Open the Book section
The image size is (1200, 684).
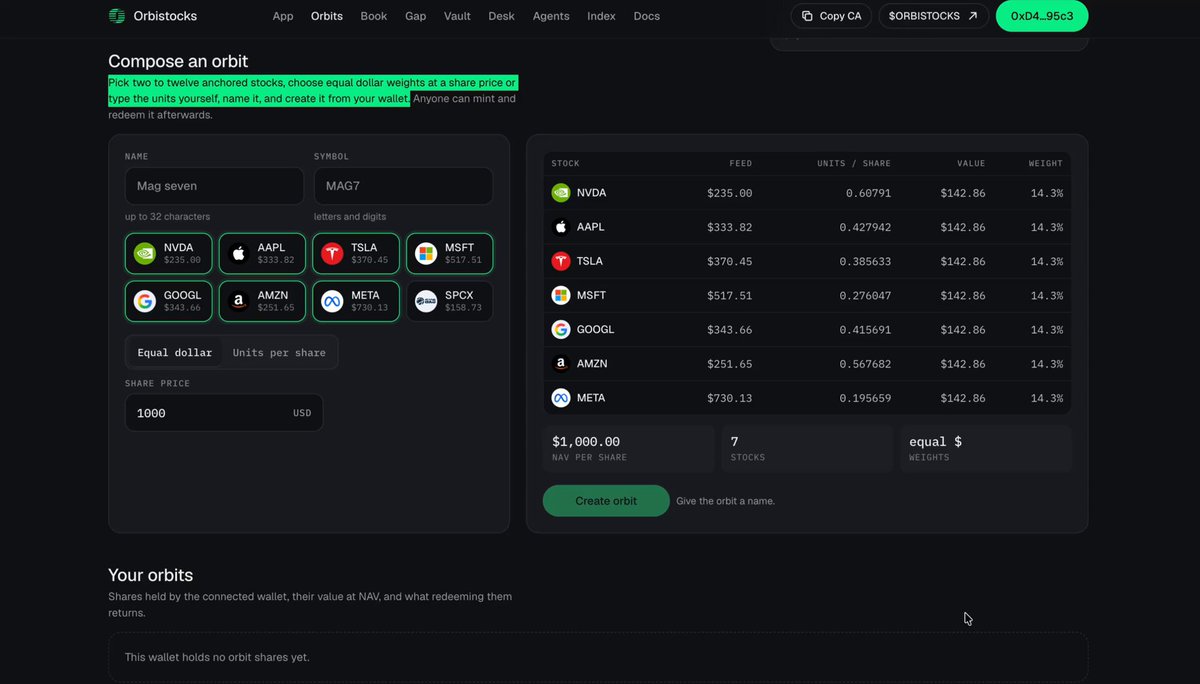click(374, 16)
